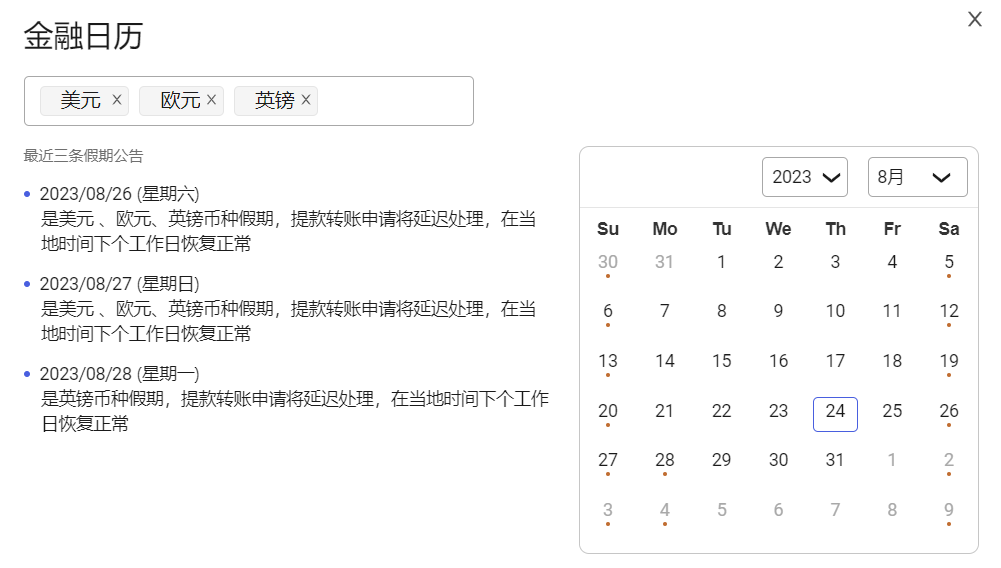Open the 2023/08/27 (星期日) holiday notice
Screen dimensions: 1001x568
[x=119, y=284]
